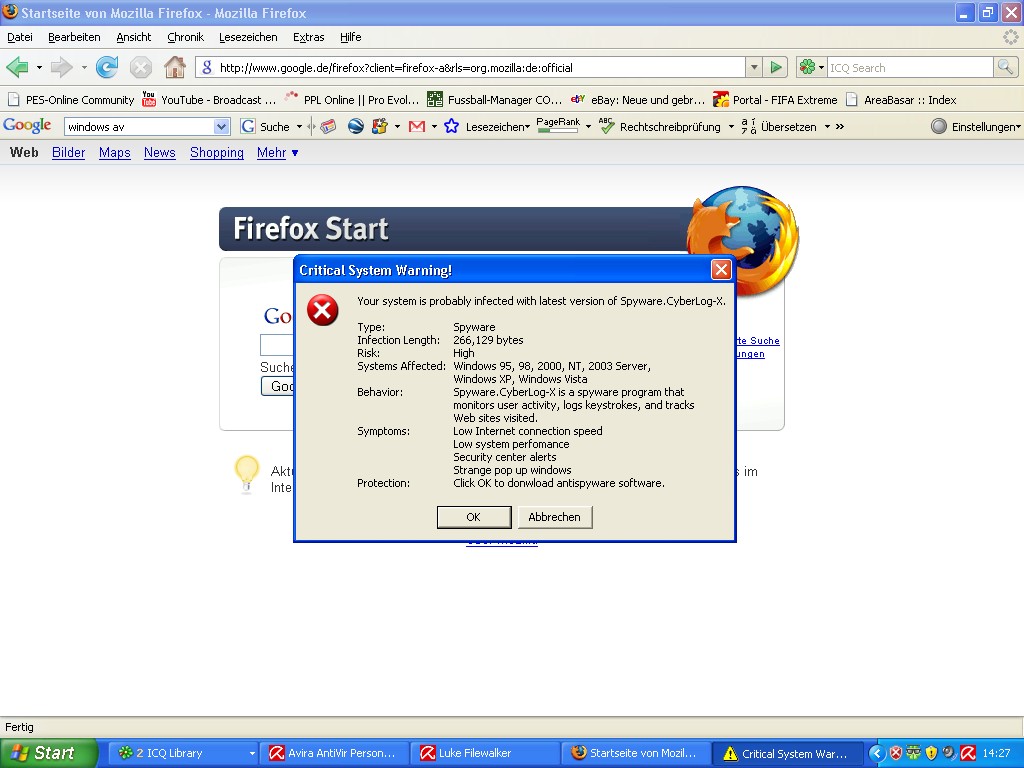Viewport: 1024px width, 768px height.
Task: Open the eBay bookmark
Action: pyautogui.click(x=637, y=100)
